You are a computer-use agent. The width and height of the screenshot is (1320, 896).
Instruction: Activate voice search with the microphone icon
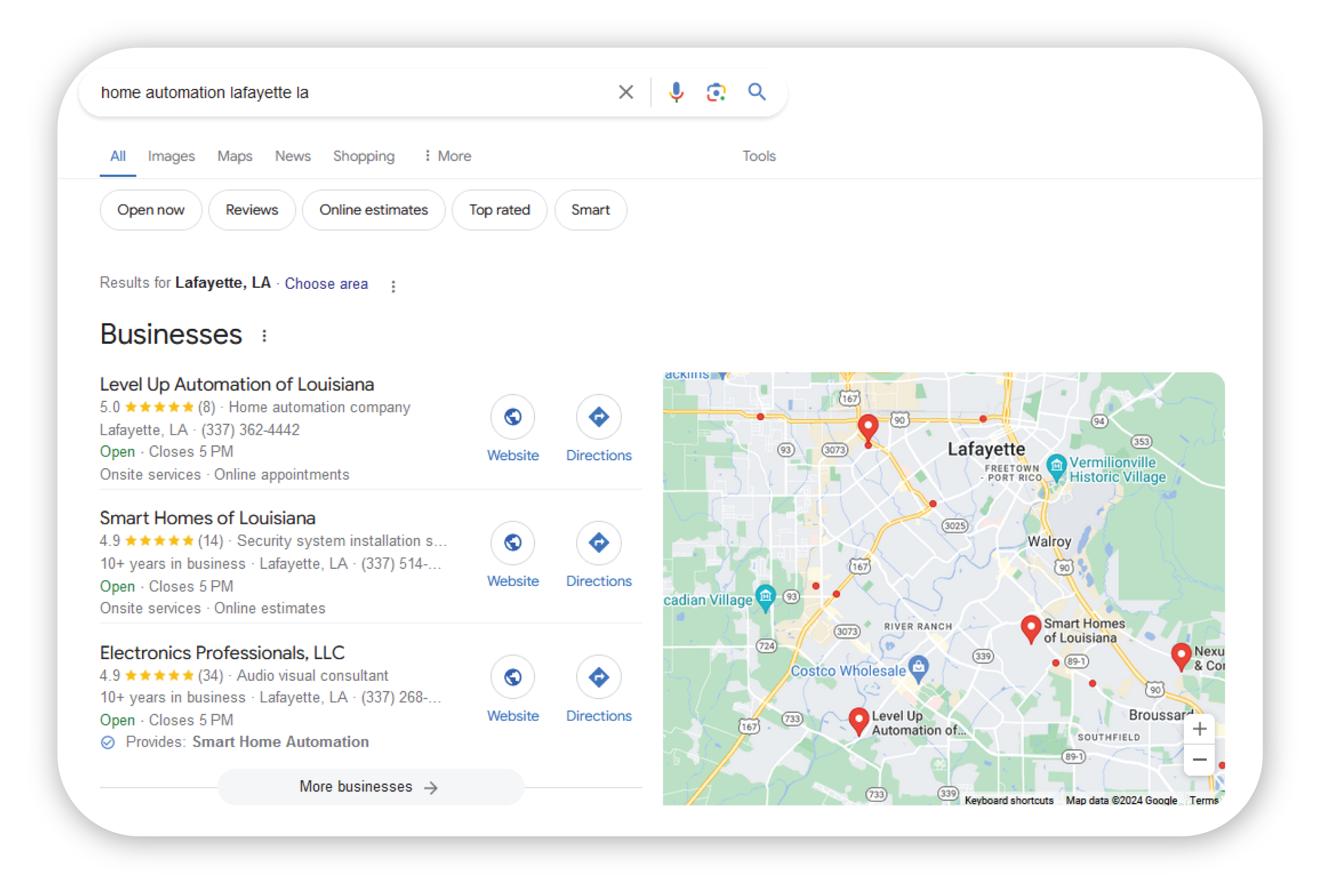(x=676, y=91)
